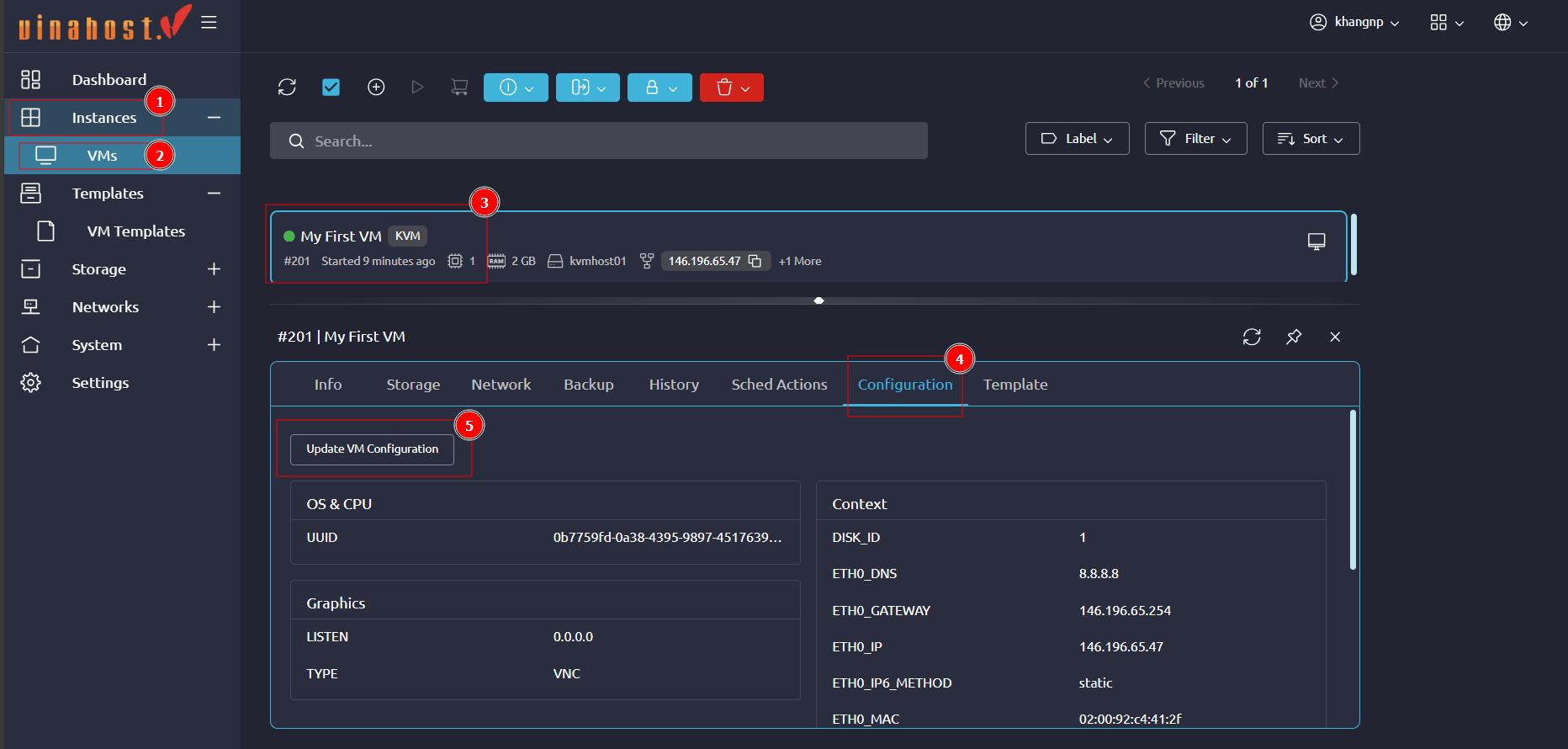Toggle the select-all VMs checkbox
1568x749 pixels.
pyautogui.click(x=331, y=88)
